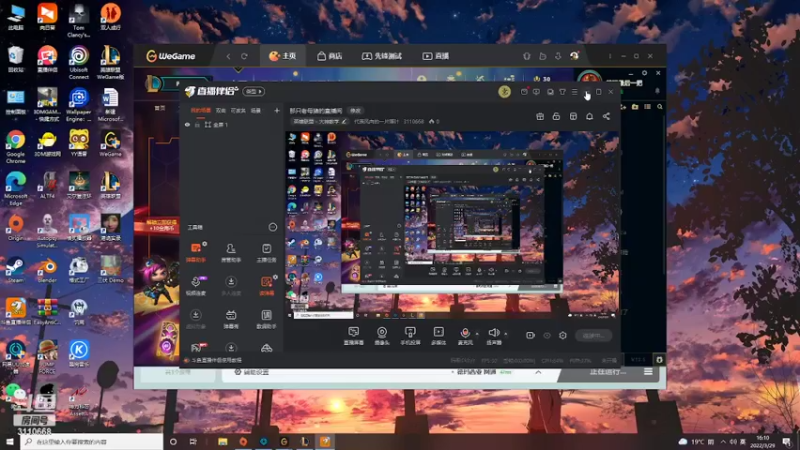Open the folder icon in the League client panel
800x450 pixels.
635,107
